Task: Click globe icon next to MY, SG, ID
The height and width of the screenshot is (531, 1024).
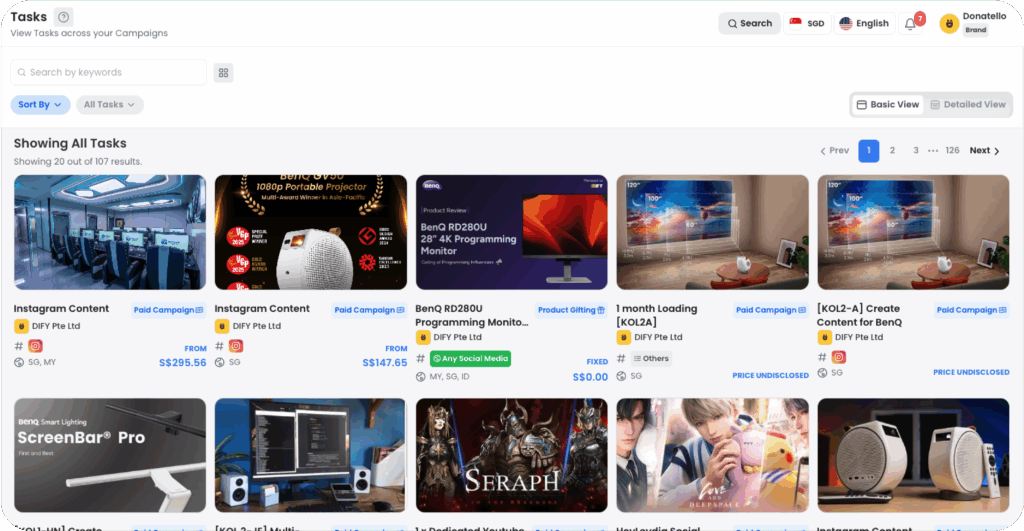Action: [x=421, y=377]
